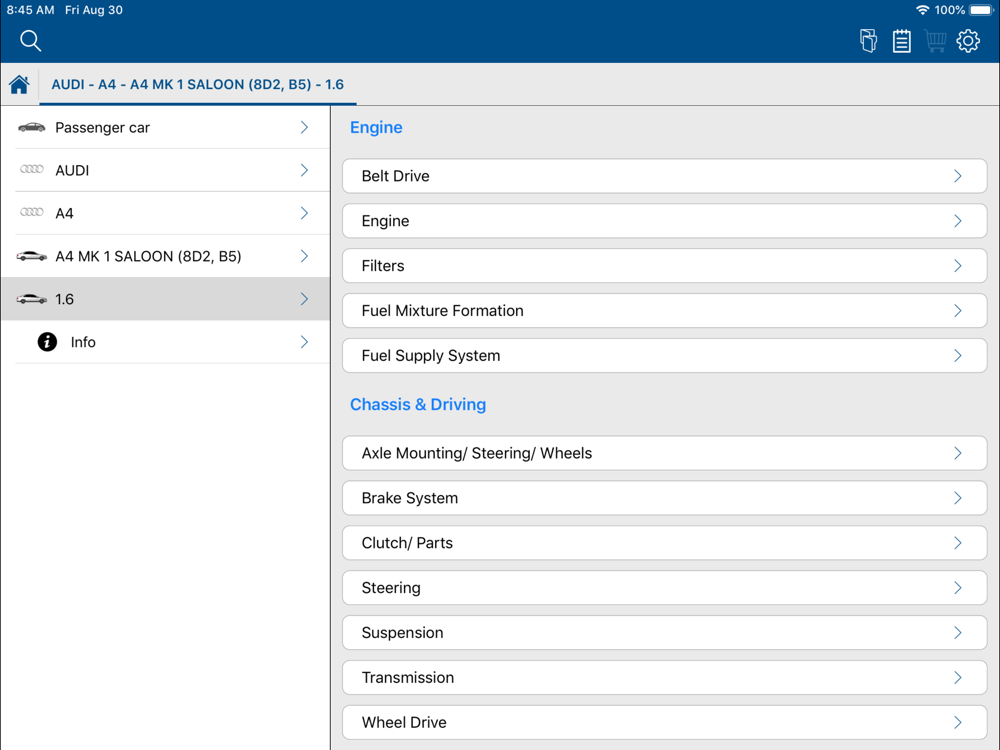Click the Passenger car vehicle icon
Image resolution: width=1000 pixels, height=750 pixels.
pos(32,128)
